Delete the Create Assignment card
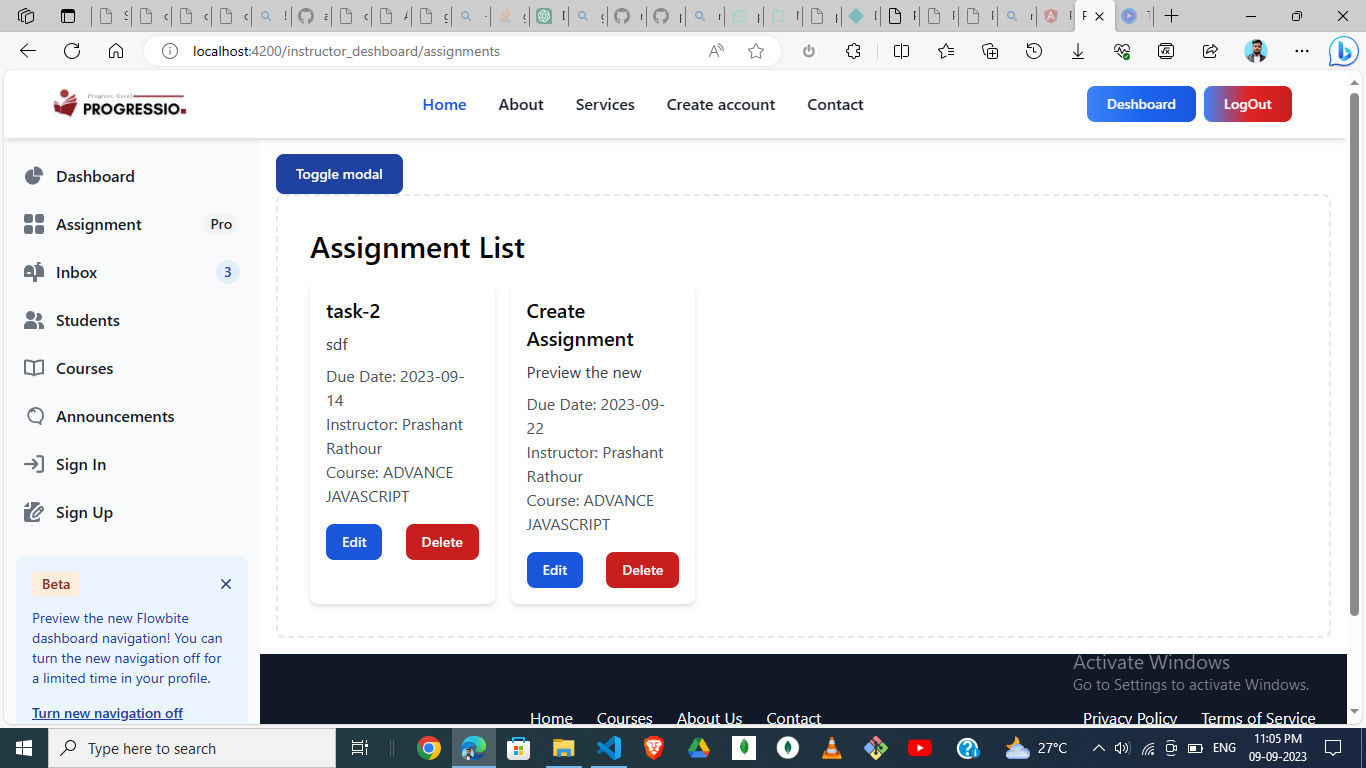 click(642, 570)
